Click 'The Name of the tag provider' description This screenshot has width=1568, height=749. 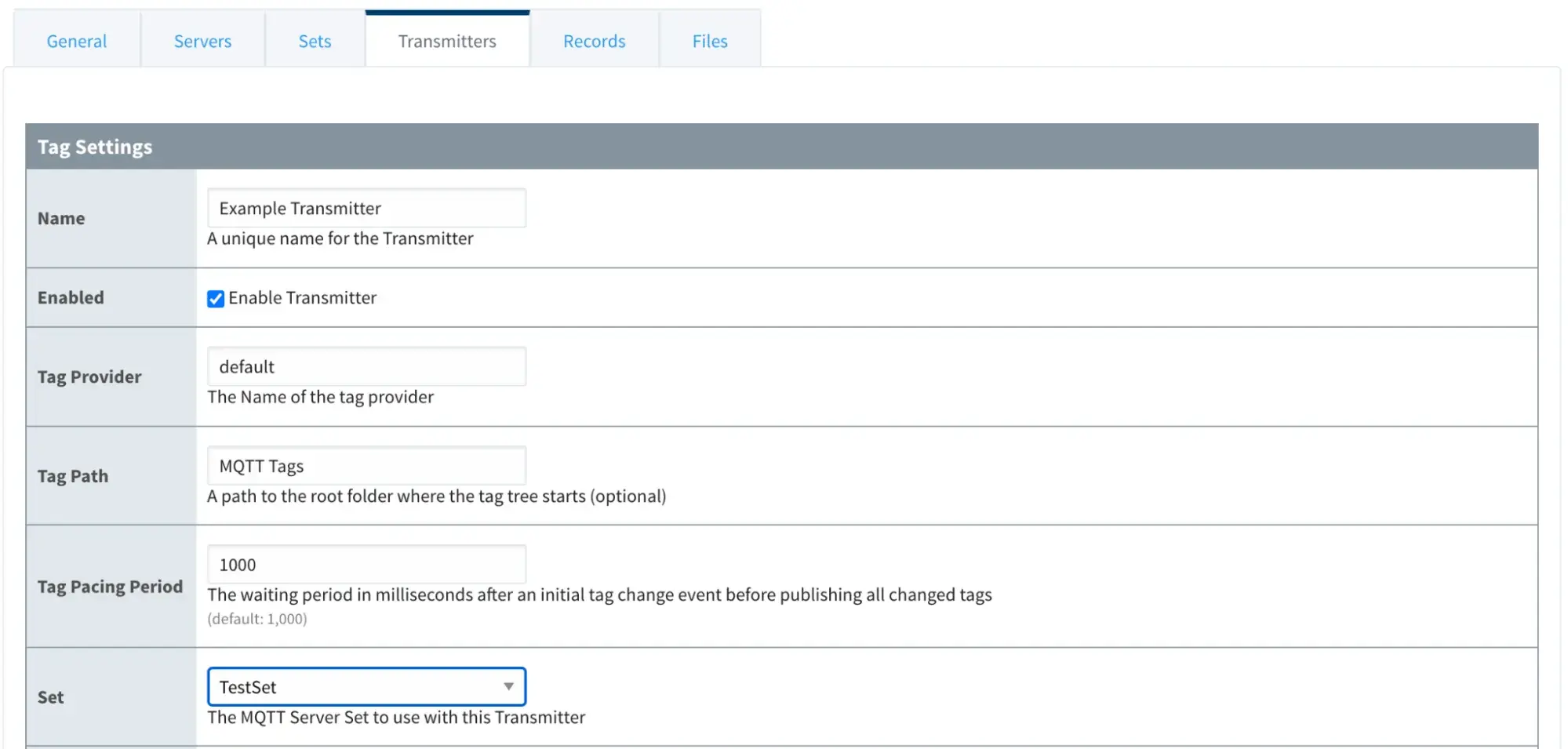[320, 397]
